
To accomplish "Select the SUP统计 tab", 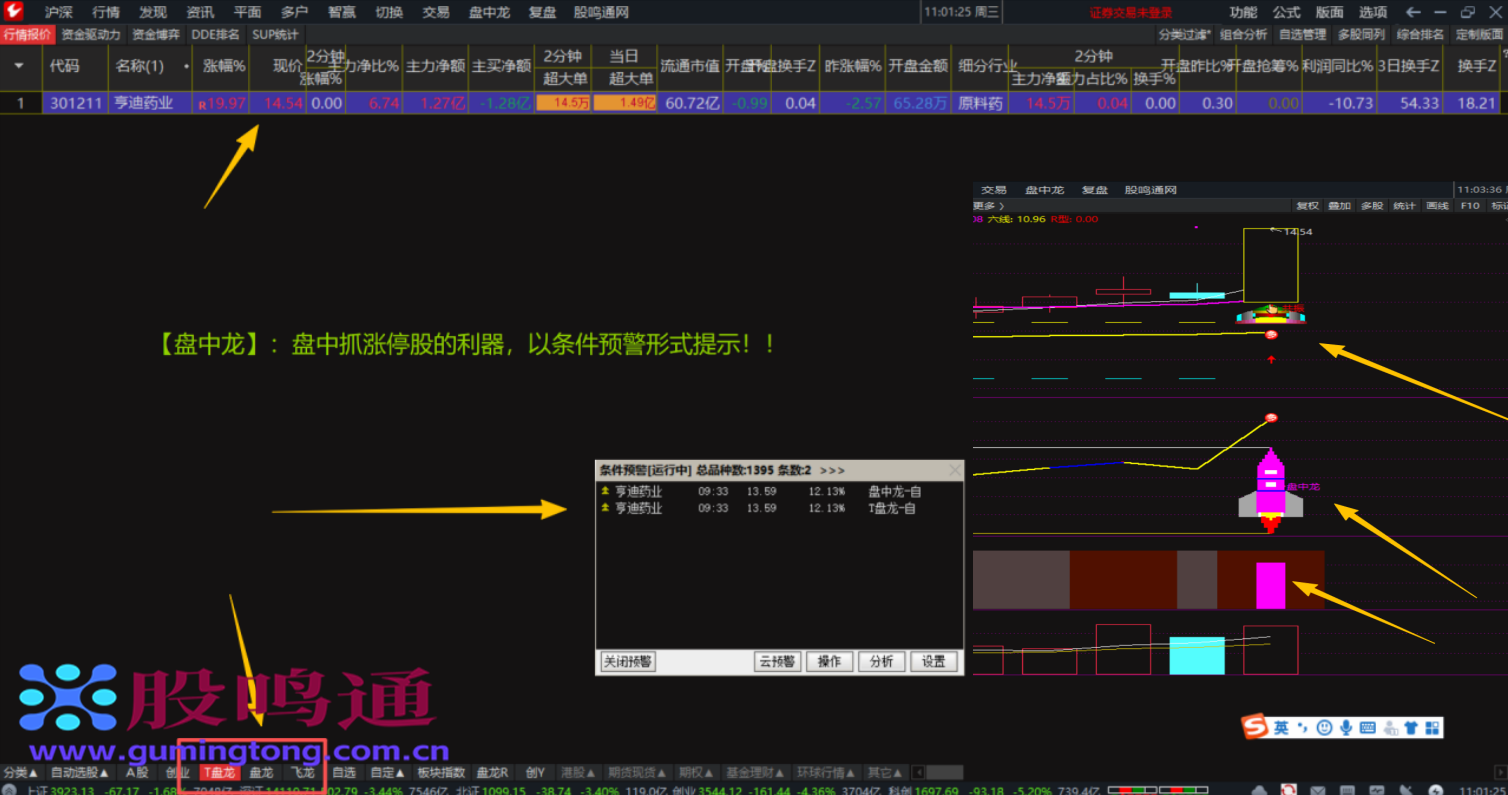I will click(x=275, y=34).
